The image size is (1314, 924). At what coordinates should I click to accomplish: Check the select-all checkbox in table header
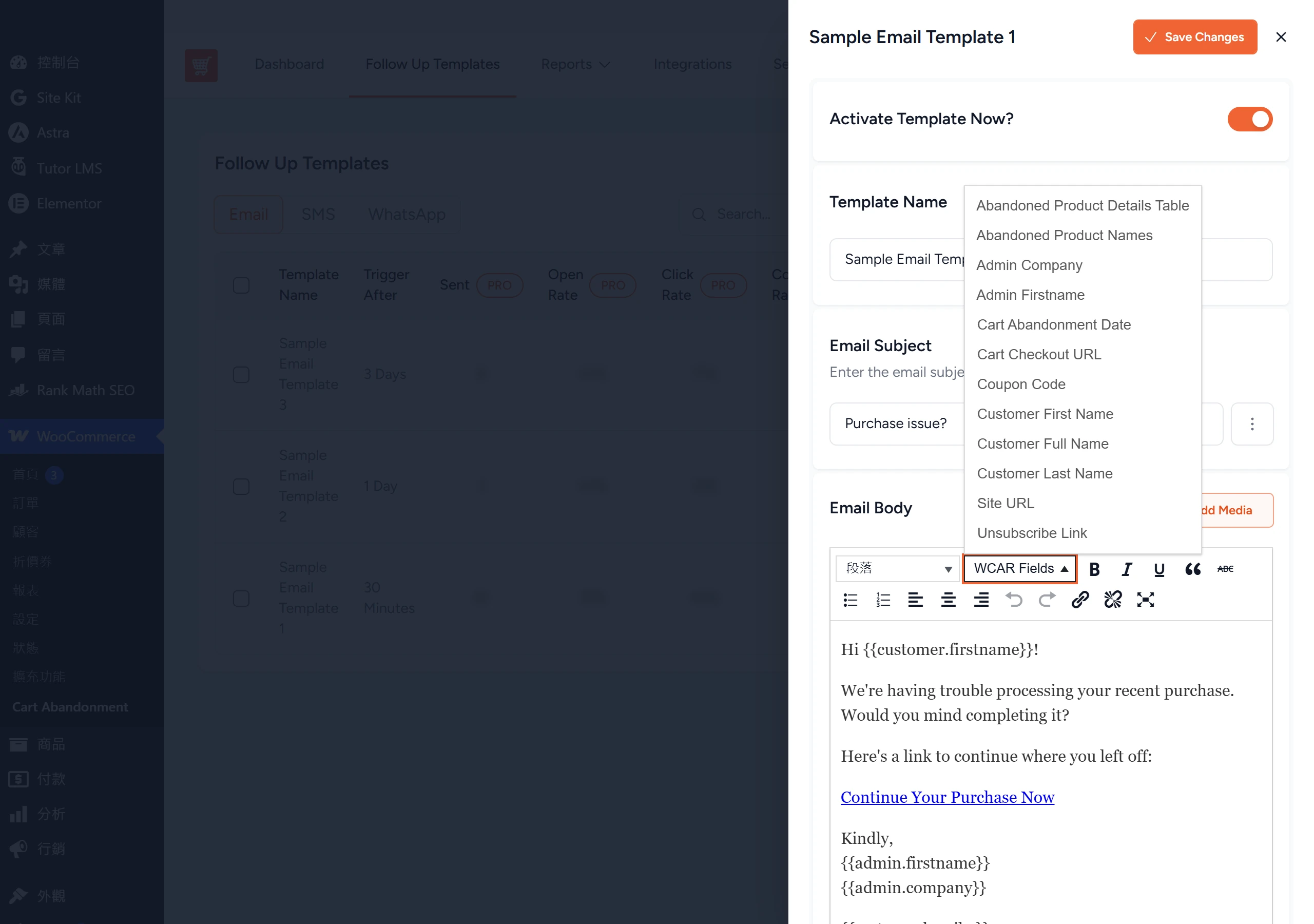[x=242, y=285]
